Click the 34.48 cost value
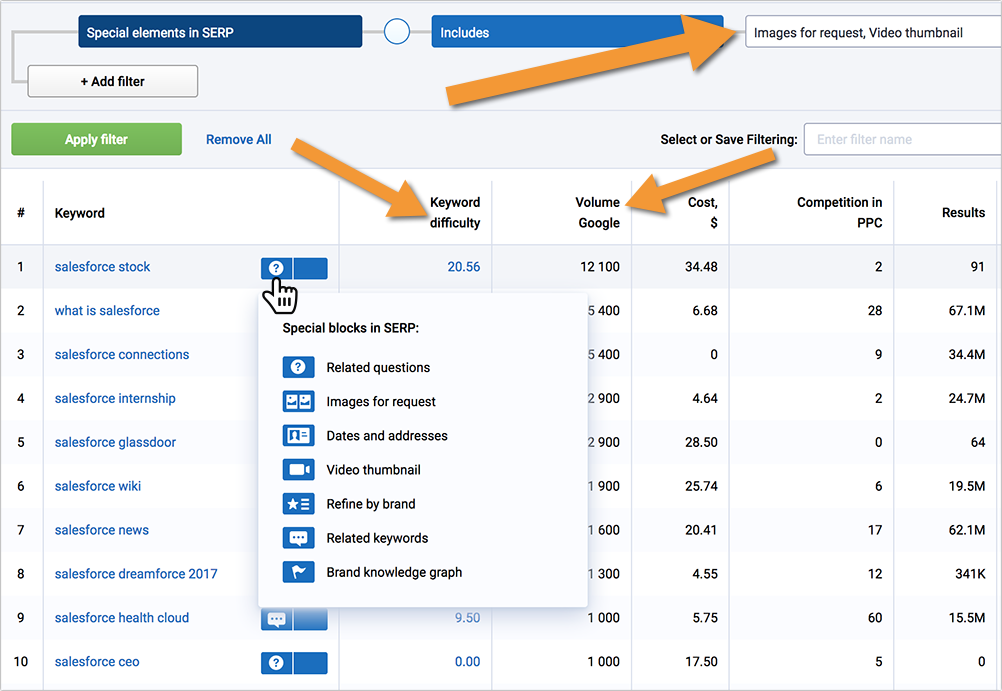The width and height of the screenshot is (1002, 691). [701, 267]
